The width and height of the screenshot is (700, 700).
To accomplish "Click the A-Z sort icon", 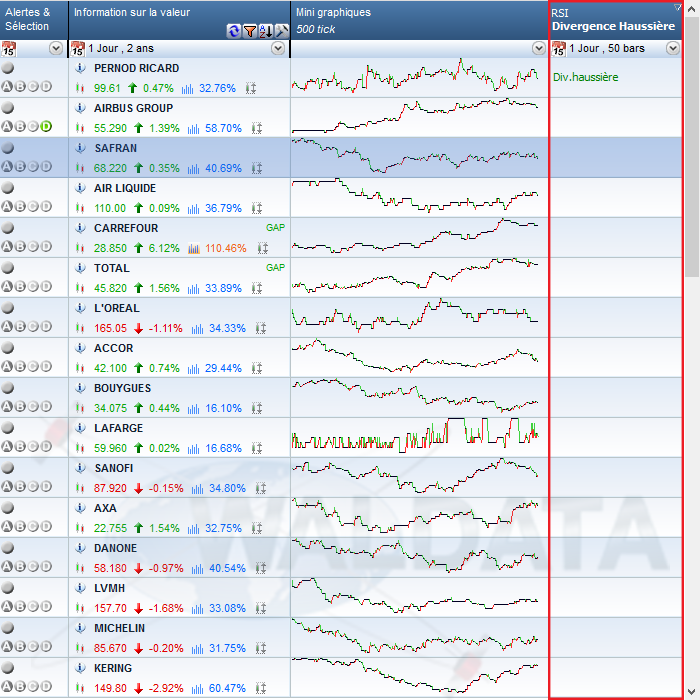I will coord(266,31).
